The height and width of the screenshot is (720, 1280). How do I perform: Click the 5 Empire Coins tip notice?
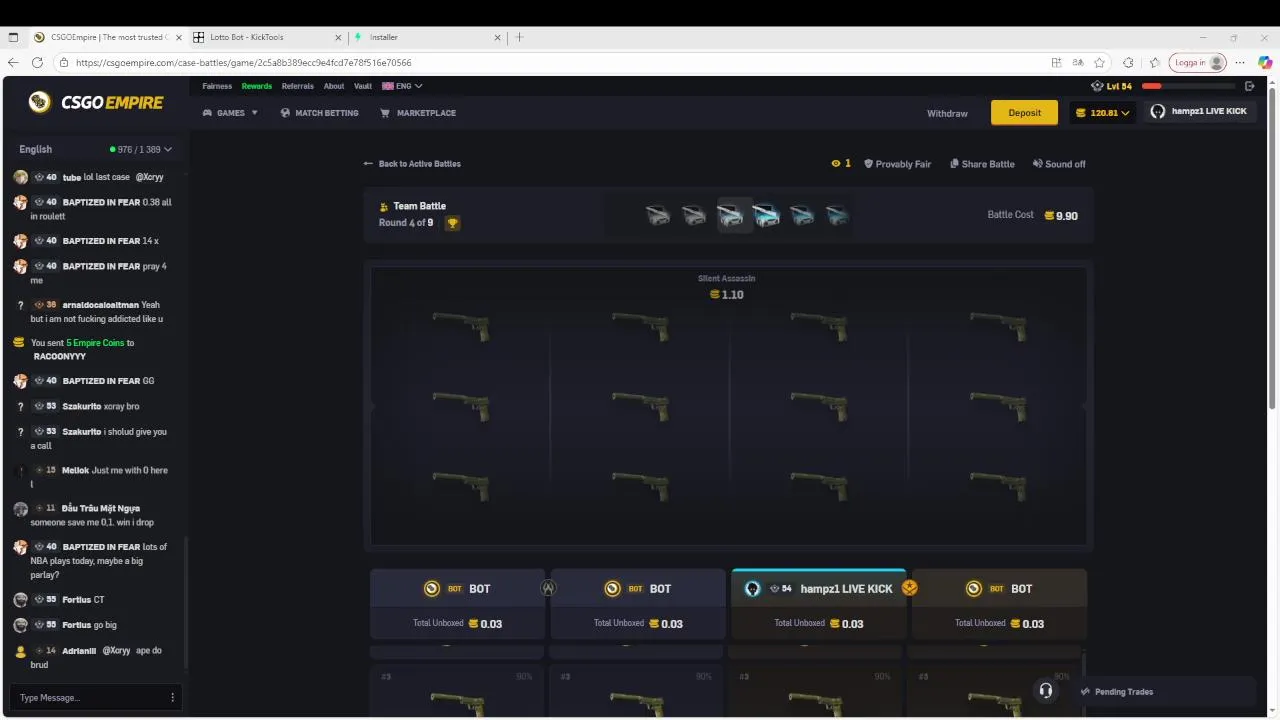tap(95, 343)
